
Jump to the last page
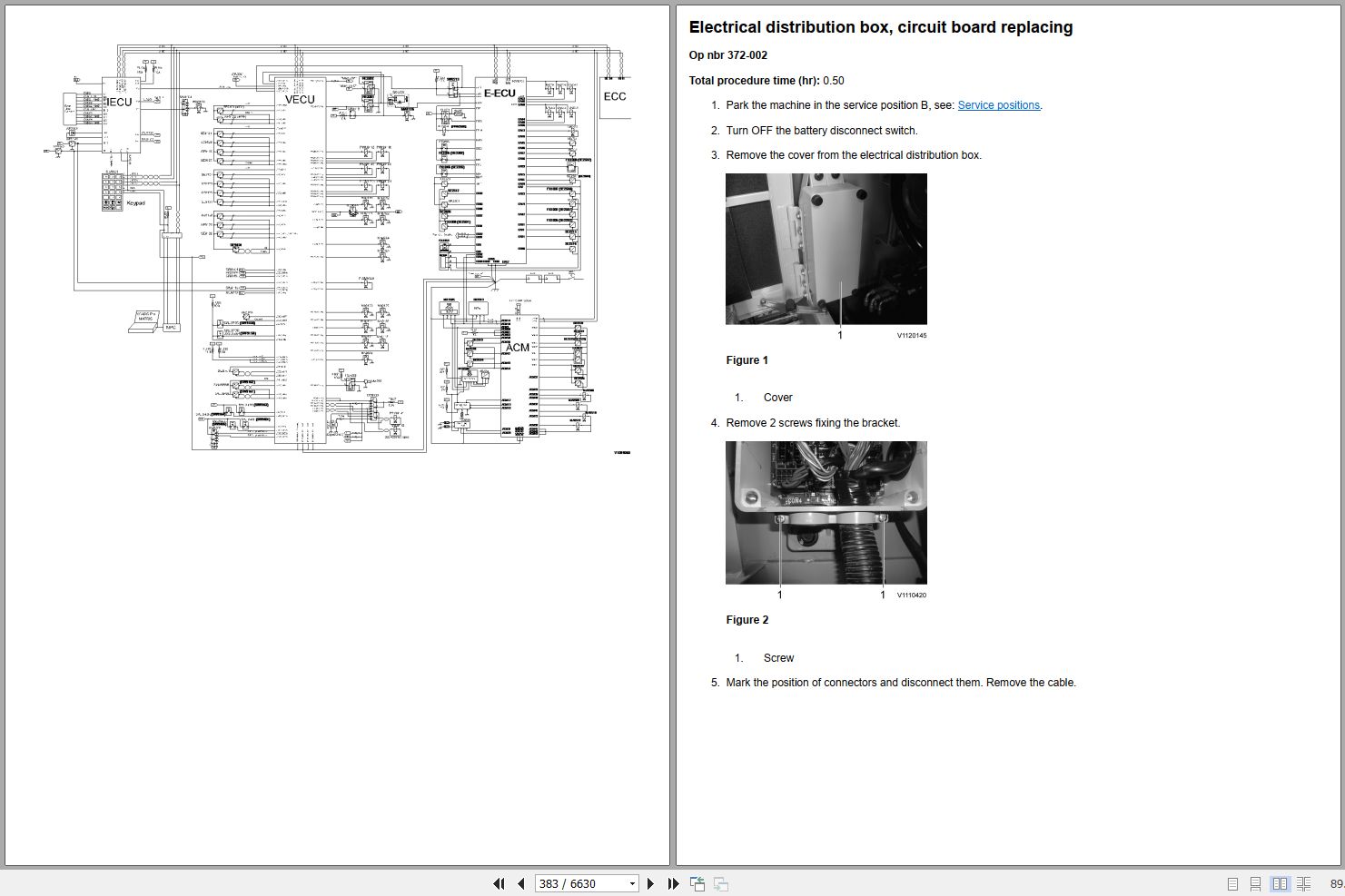pyautogui.click(x=672, y=883)
